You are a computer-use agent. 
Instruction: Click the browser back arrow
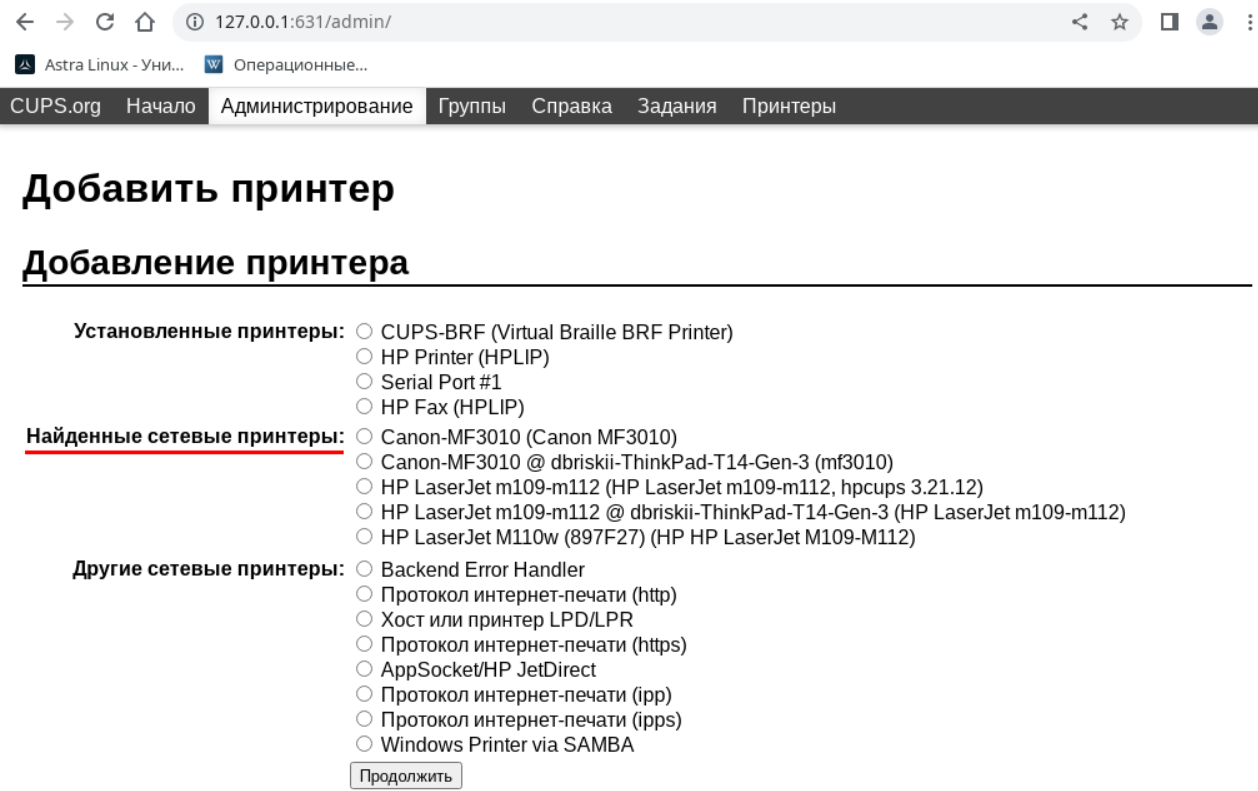click(25, 22)
